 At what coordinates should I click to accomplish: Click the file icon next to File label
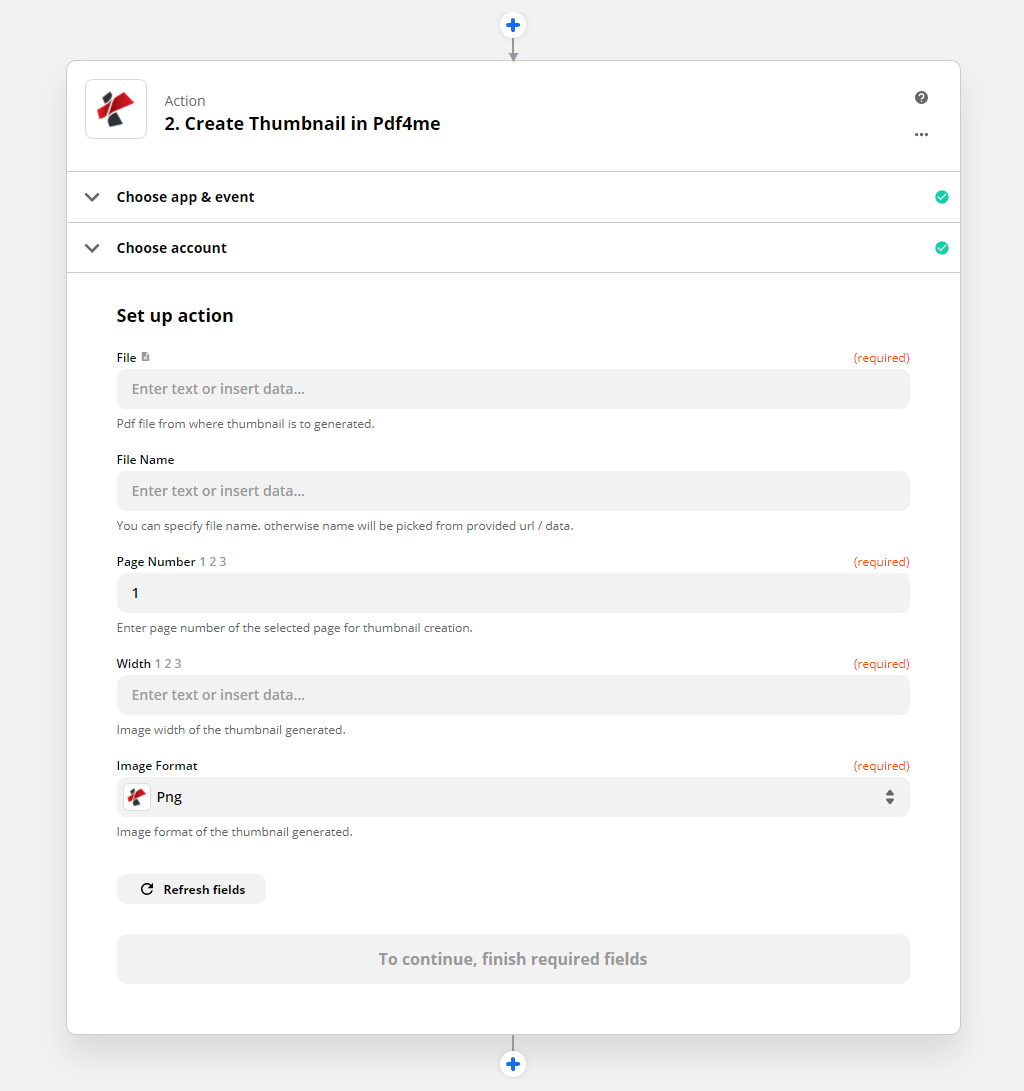(146, 357)
